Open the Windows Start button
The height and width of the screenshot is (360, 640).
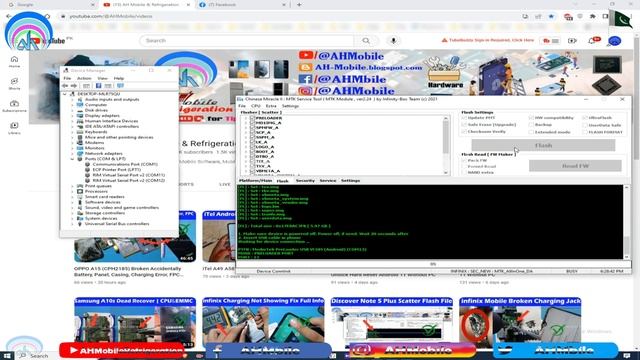[x=7, y=356]
